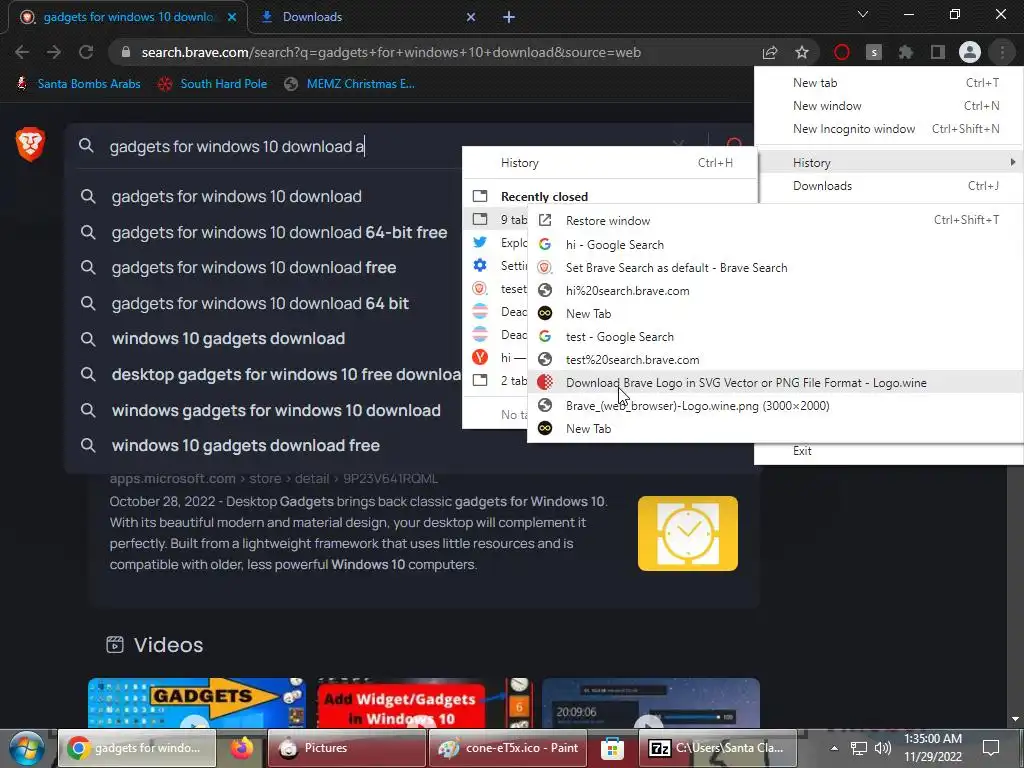This screenshot has width=1024, height=768.
Task: Switch to cone-eT5x.ico Paint in taskbar
Action: [507, 748]
